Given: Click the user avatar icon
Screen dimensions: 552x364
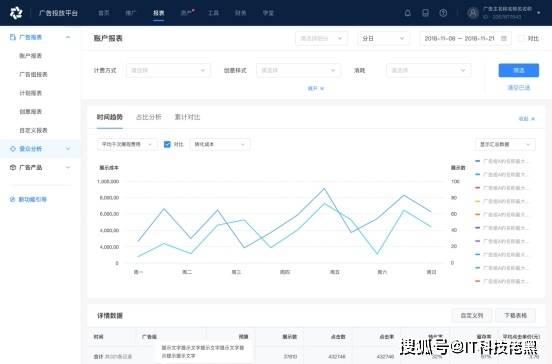Looking at the screenshot, I should pyautogui.click(x=473, y=13).
